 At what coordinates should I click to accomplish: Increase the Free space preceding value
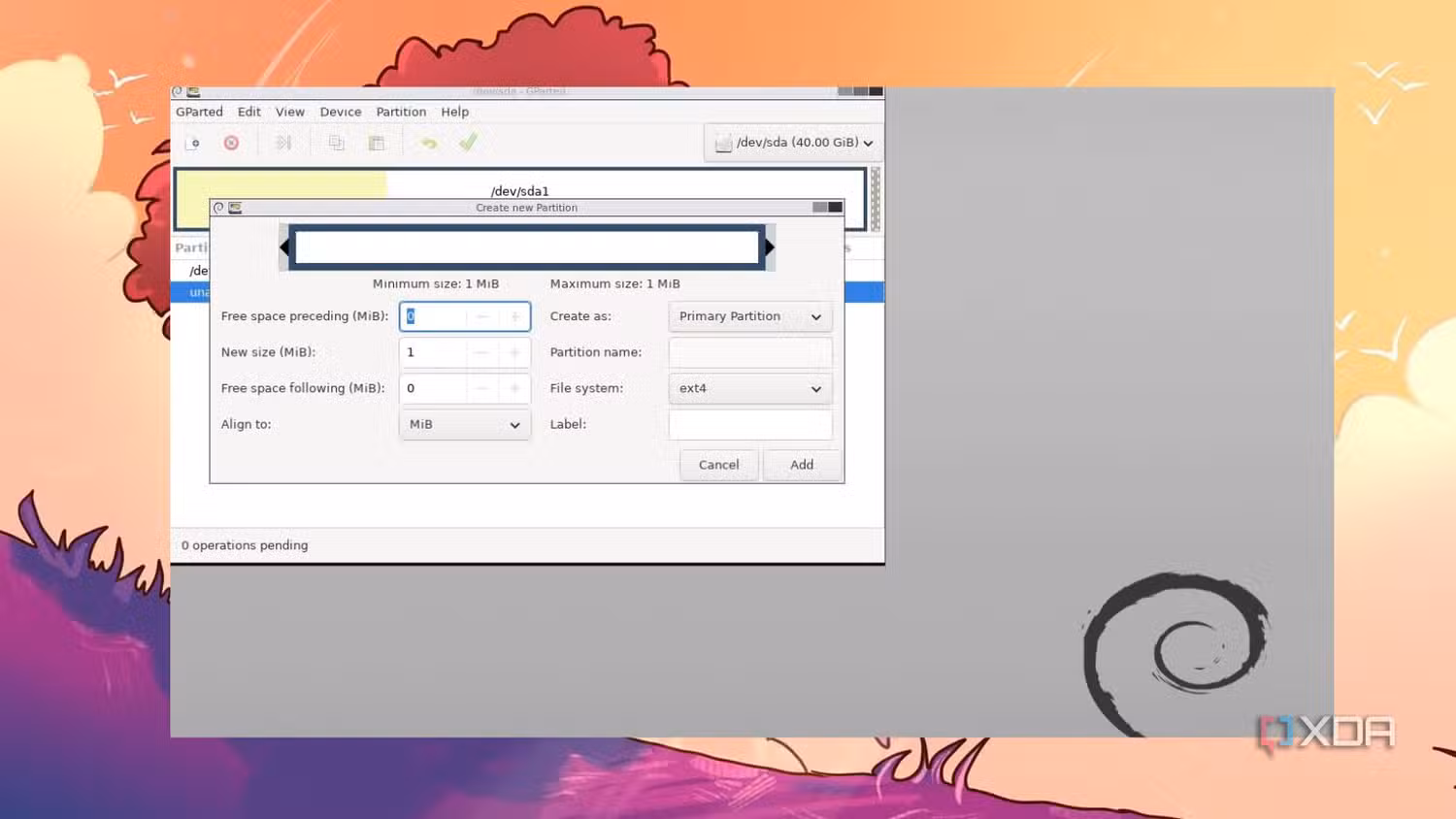point(514,316)
